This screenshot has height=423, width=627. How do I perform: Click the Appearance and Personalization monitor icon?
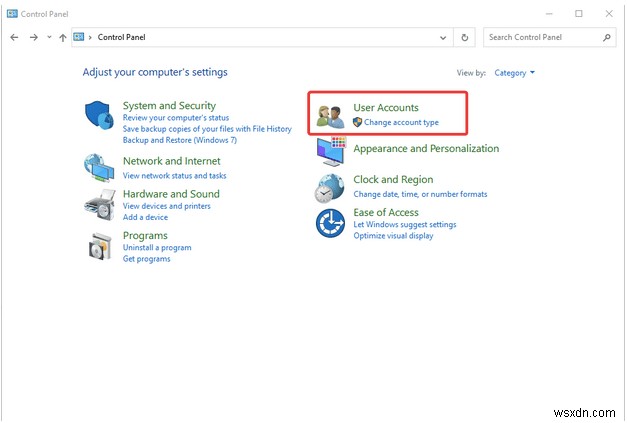(330, 152)
